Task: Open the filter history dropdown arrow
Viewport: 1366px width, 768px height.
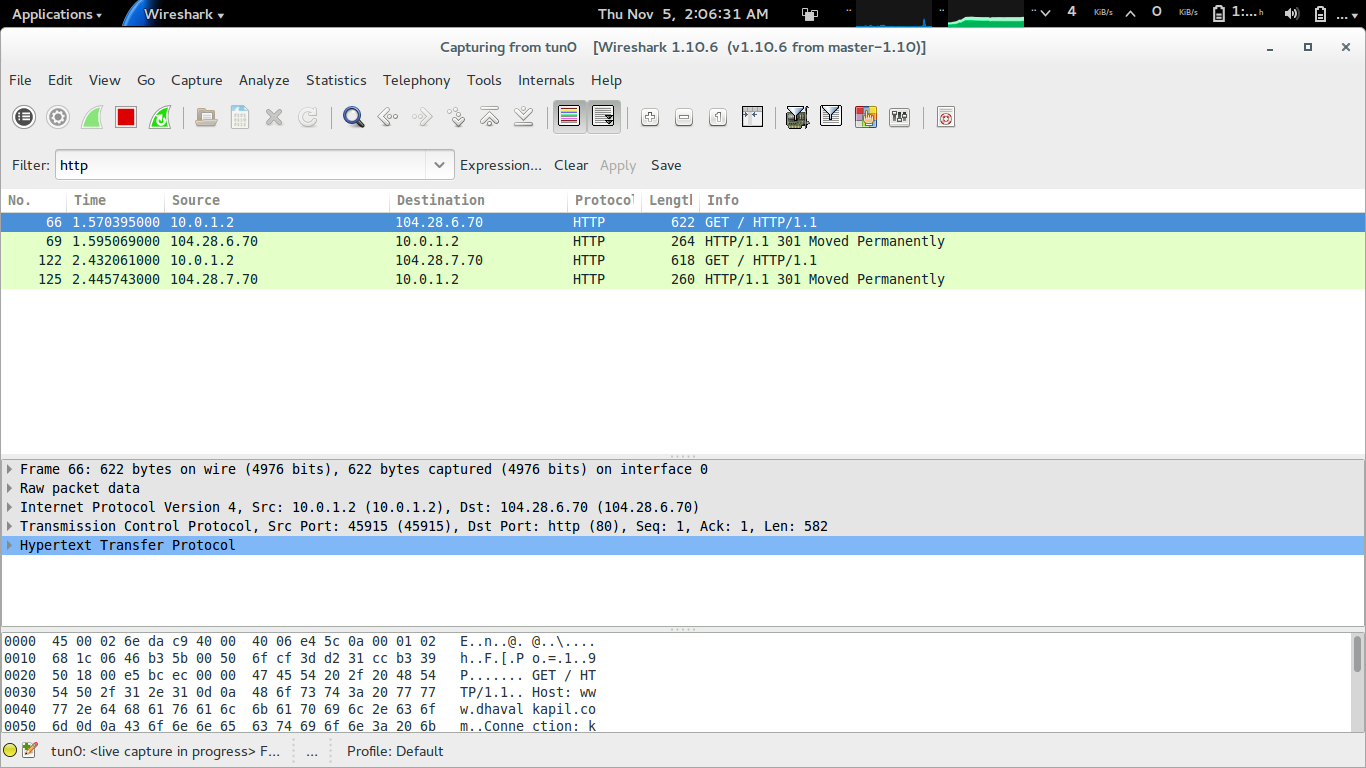Action: pos(439,165)
